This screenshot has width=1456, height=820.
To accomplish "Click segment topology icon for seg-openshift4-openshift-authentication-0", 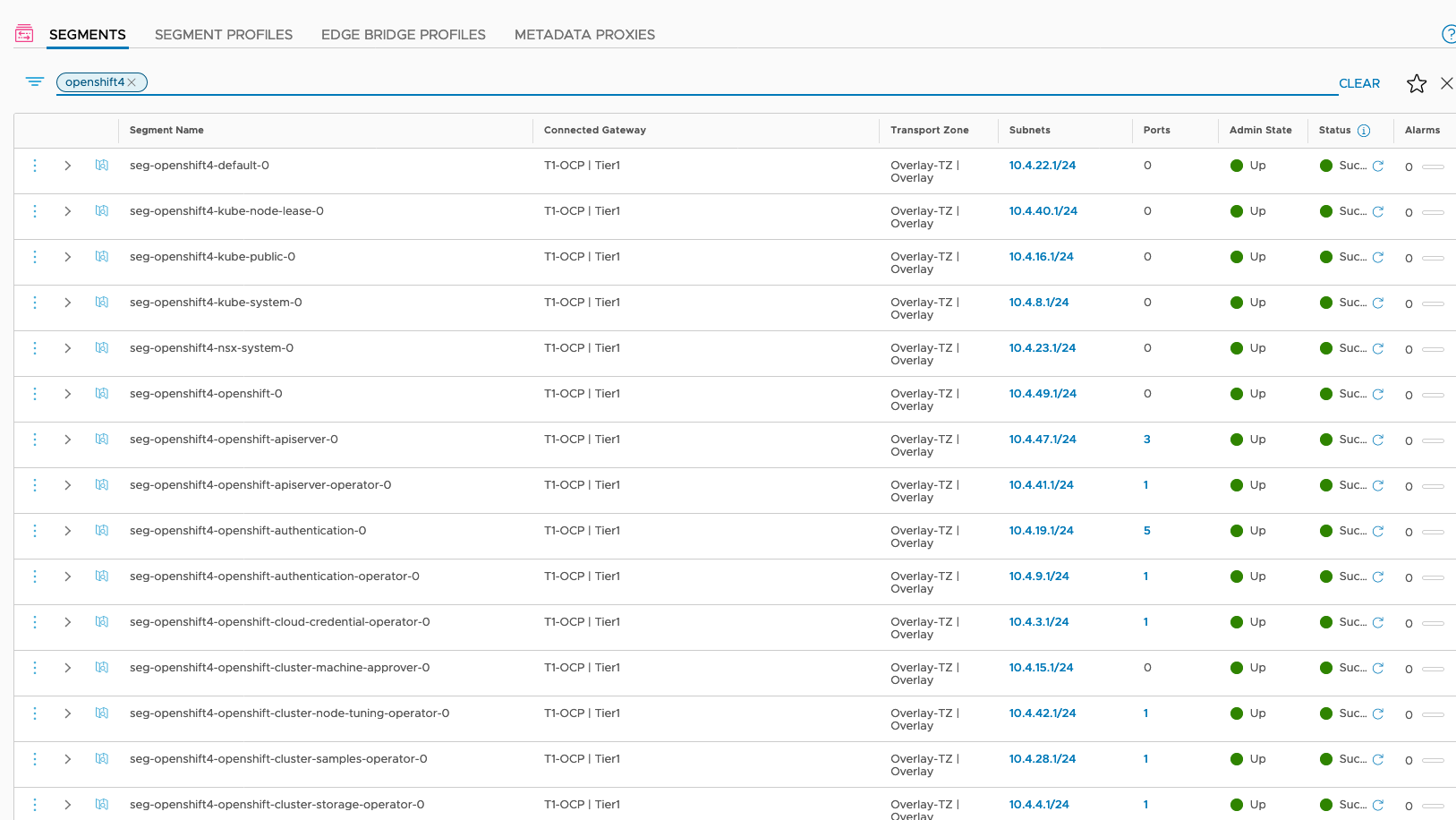I will click(x=102, y=531).
